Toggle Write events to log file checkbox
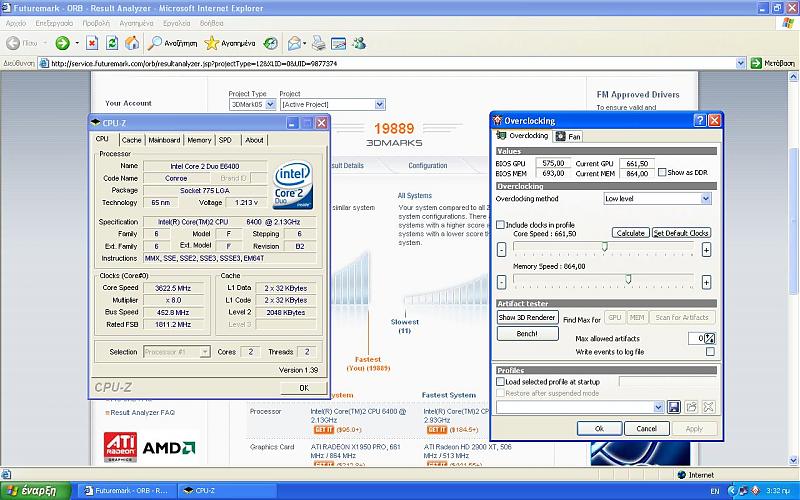The height and width of the screenshot is (500, 800). click(710, 352)
